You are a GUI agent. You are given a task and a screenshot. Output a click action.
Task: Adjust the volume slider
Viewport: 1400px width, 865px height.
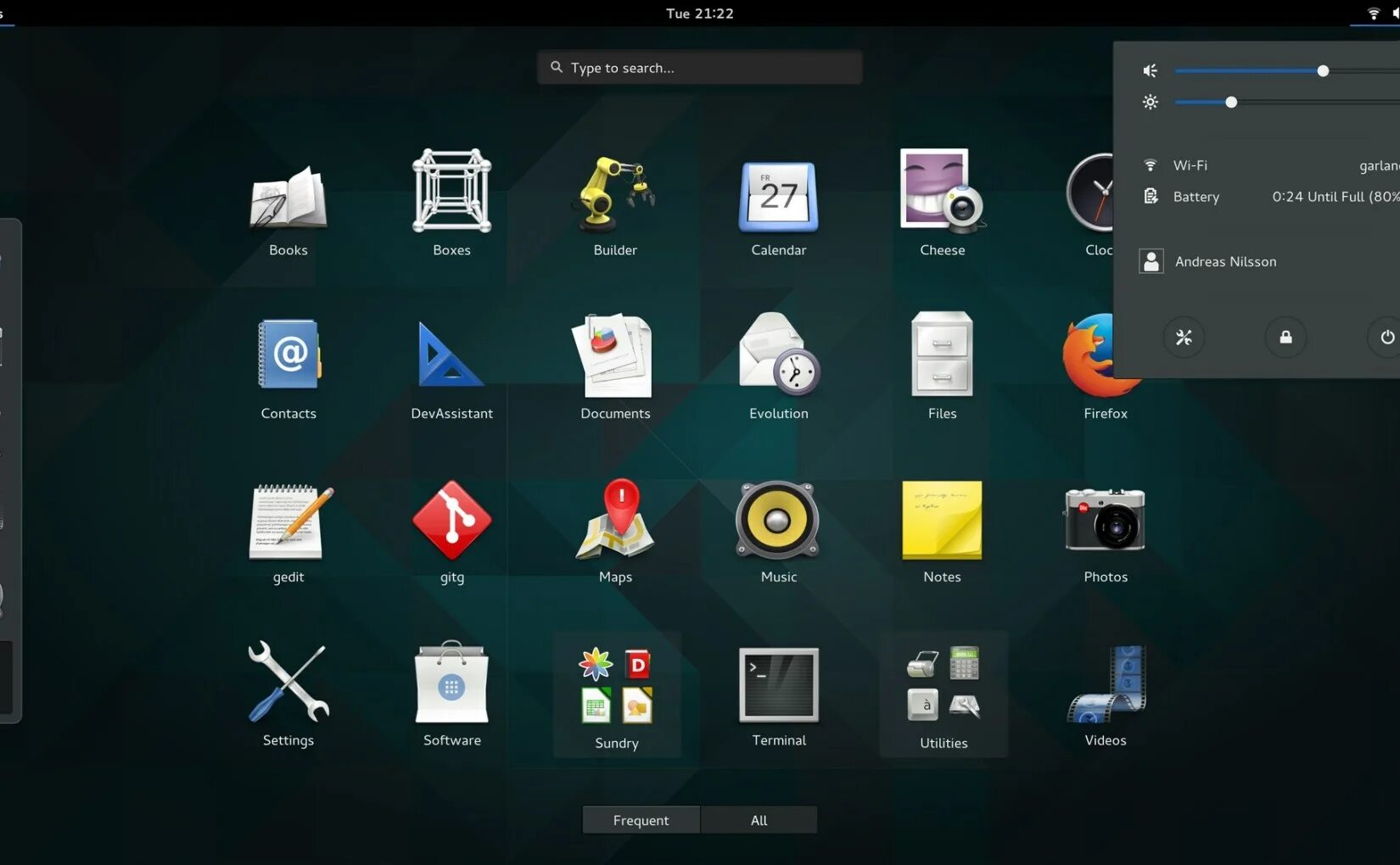click(x=1287, y=71)
